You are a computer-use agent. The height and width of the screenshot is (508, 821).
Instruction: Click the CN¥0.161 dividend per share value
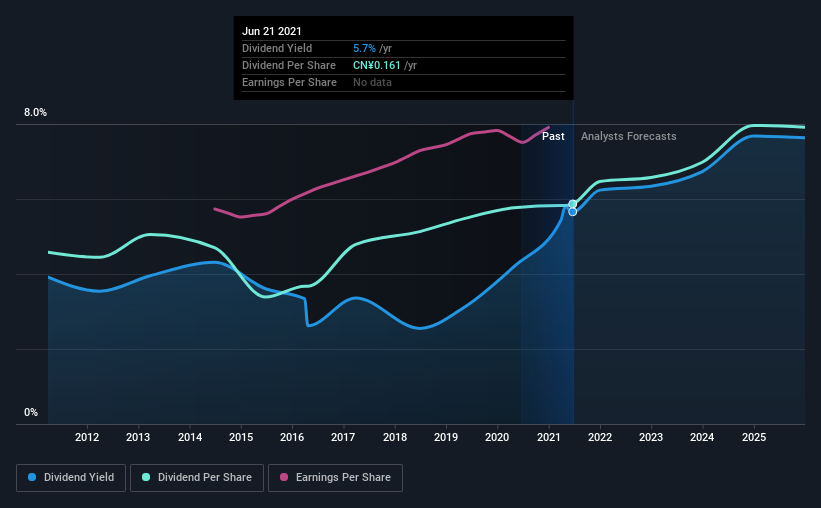[376, 65]
